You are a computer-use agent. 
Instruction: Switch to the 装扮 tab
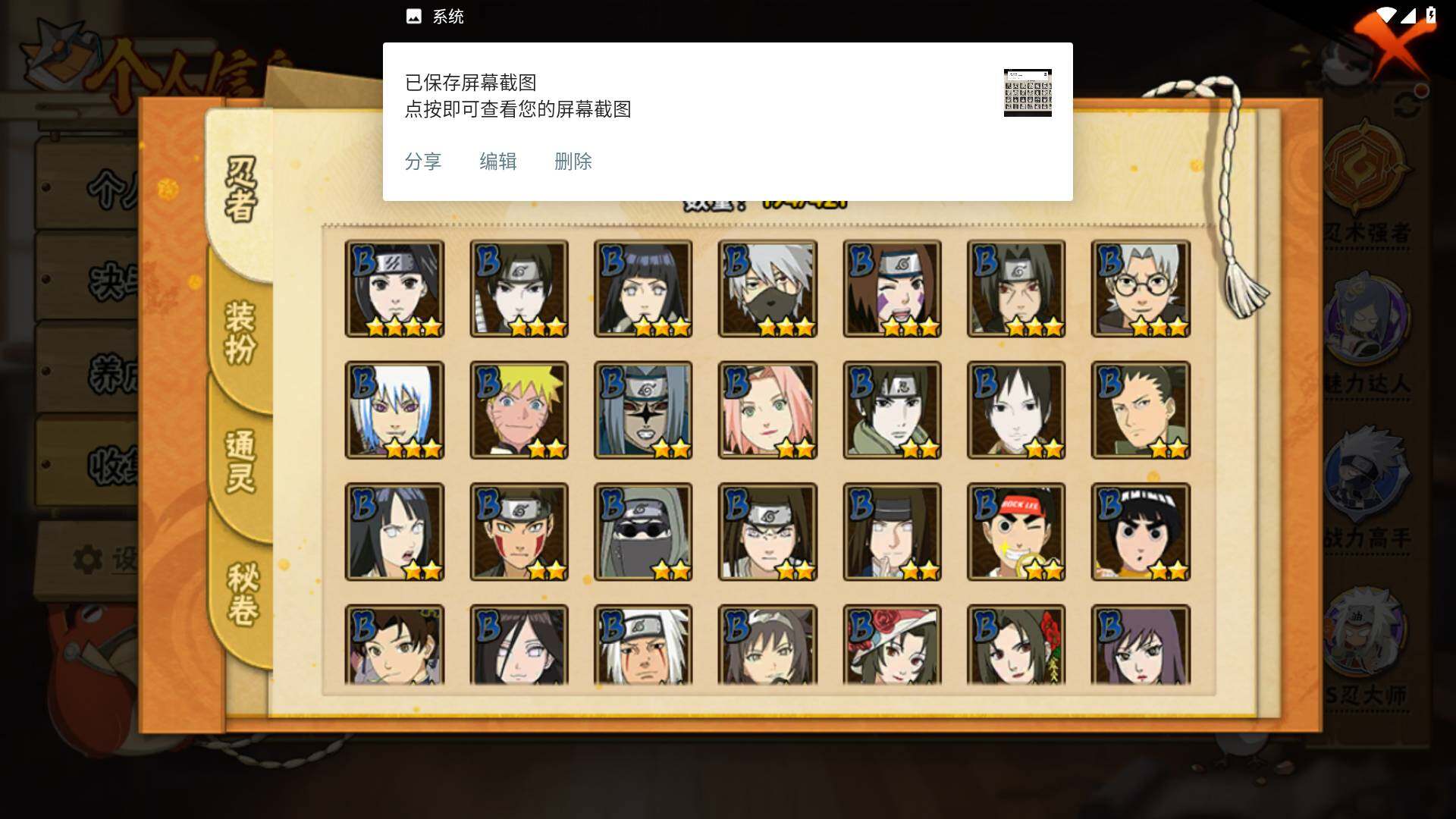coord(240,334)
